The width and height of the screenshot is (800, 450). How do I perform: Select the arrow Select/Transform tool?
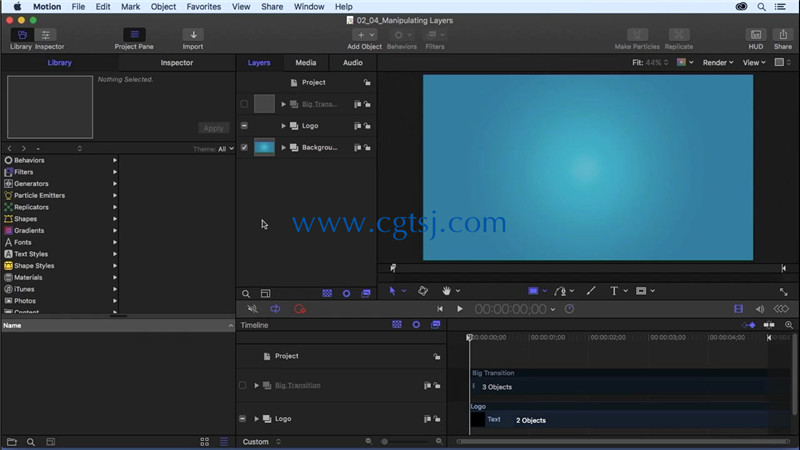coord(392,291)
